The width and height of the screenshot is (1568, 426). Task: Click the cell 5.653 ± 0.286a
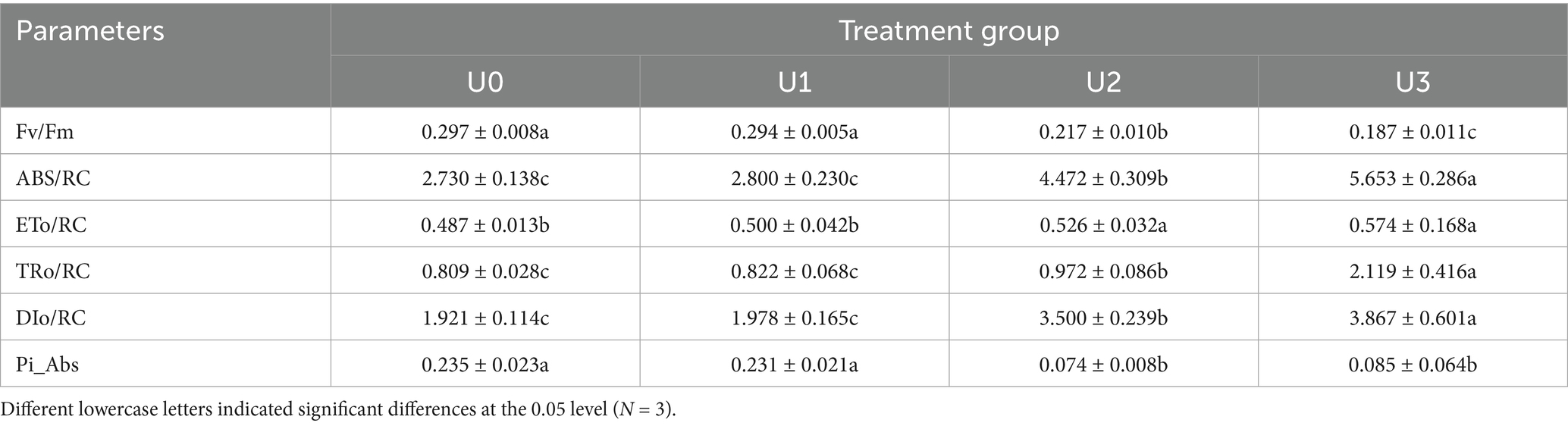pos(1413,179)
